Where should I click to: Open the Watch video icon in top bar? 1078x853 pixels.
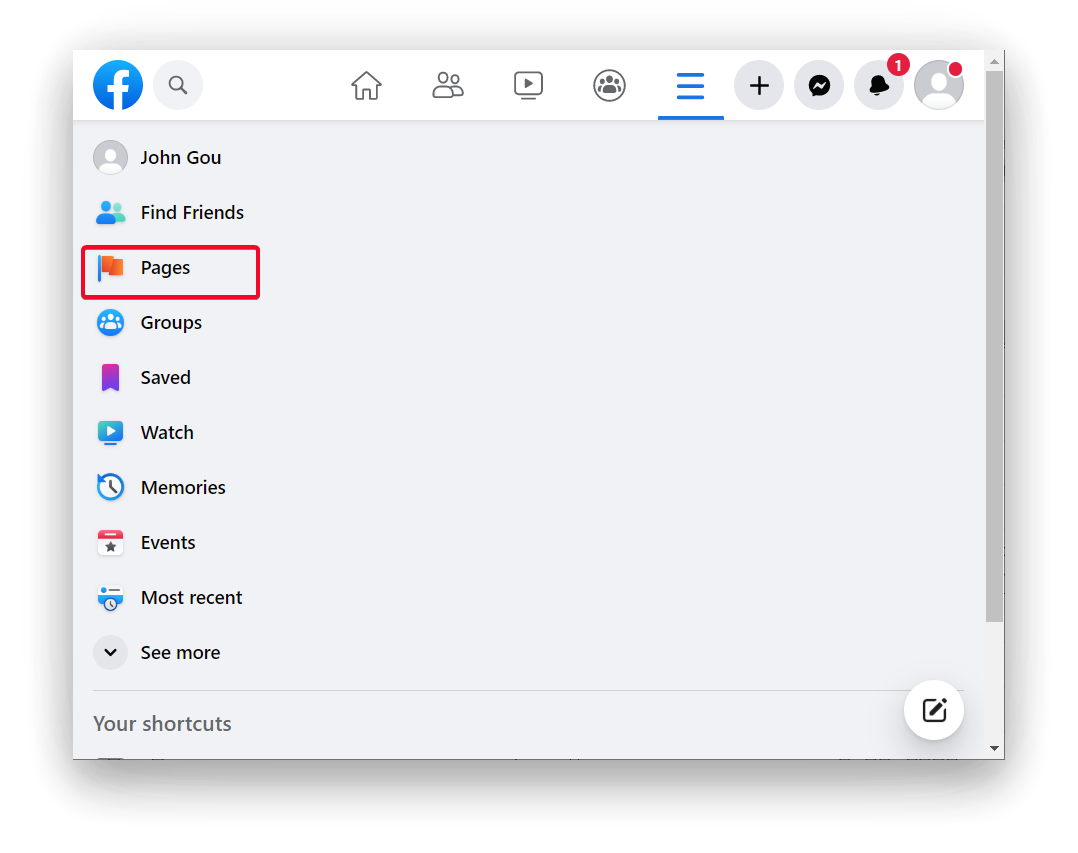529,86
